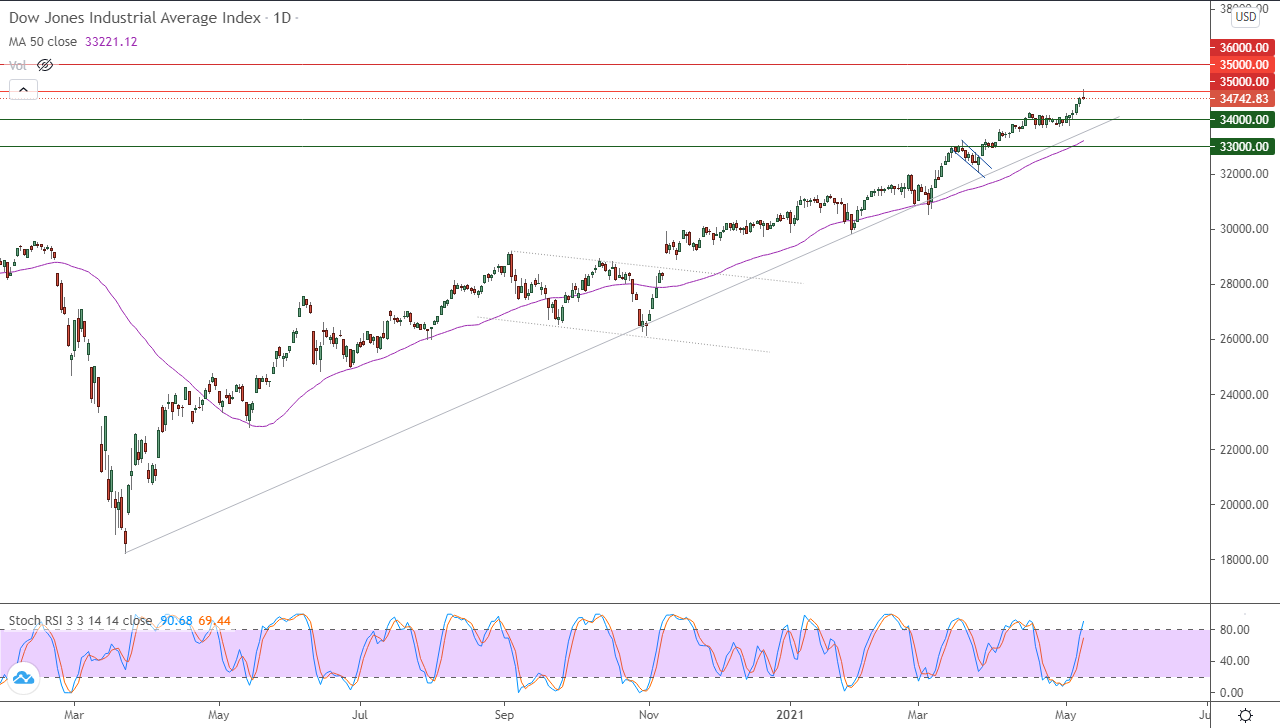This screenshot has height=728, width=1280.
Task: Click the 28000.00 price axis value
Action: tap(1243, 284)
